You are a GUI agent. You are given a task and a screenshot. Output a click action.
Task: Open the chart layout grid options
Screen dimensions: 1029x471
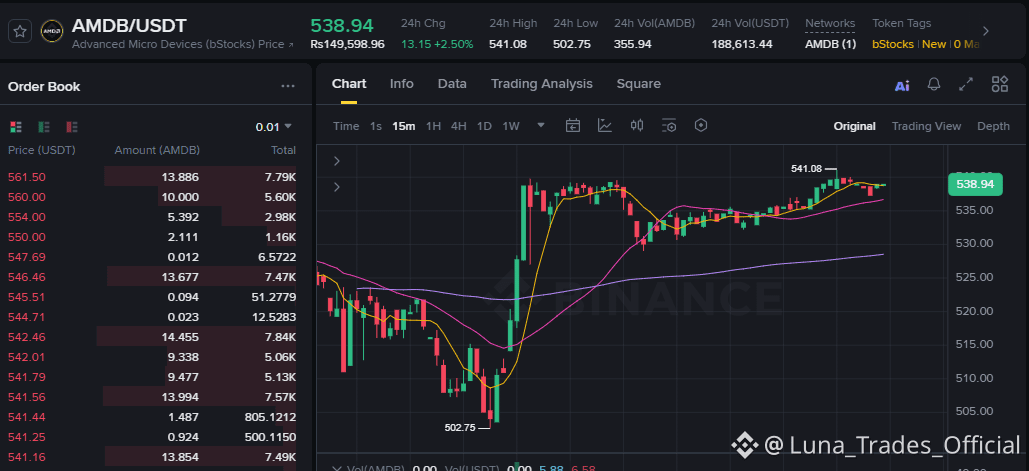999,84
